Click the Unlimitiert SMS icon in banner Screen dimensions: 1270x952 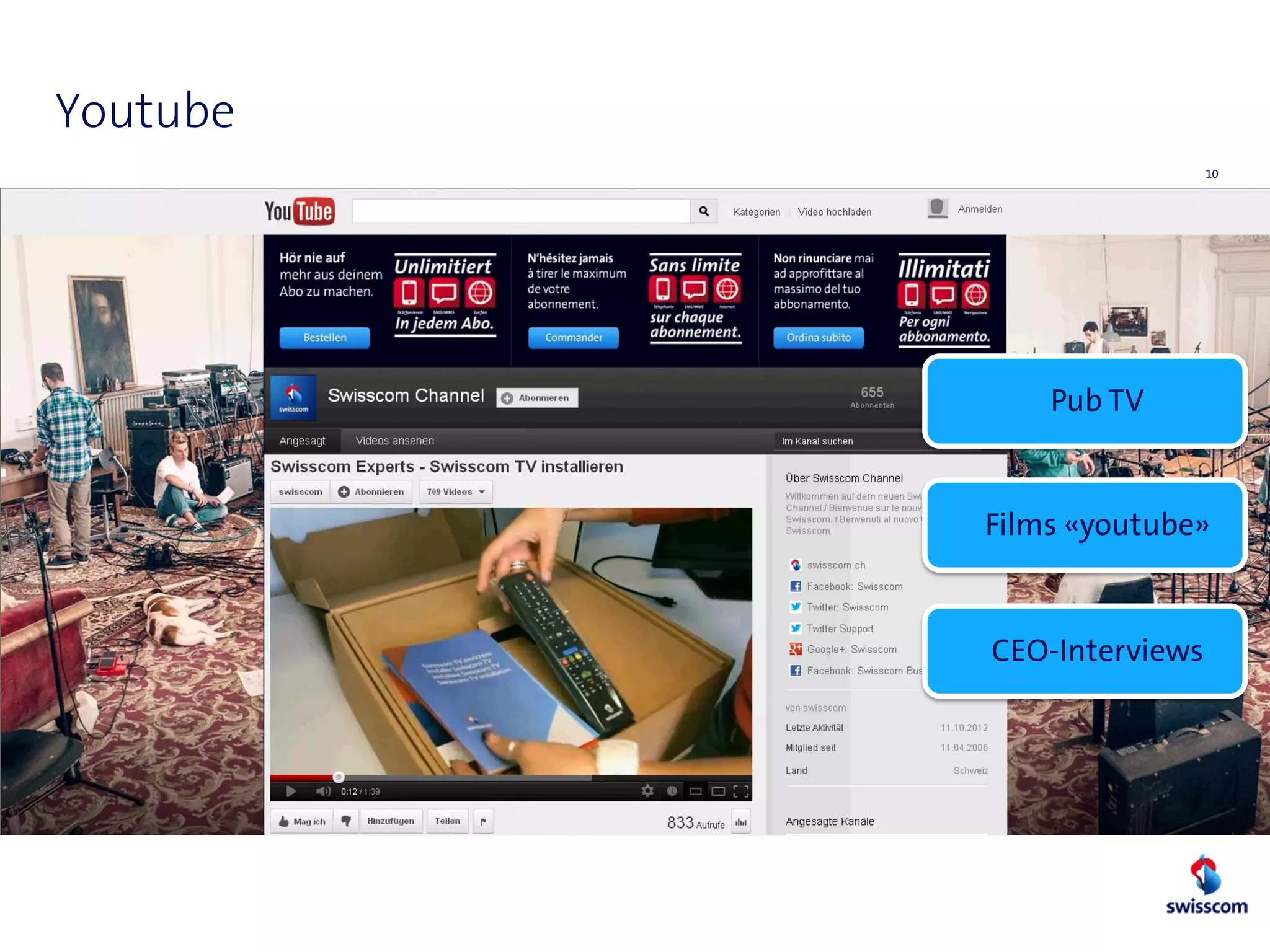tap(444, 293)
